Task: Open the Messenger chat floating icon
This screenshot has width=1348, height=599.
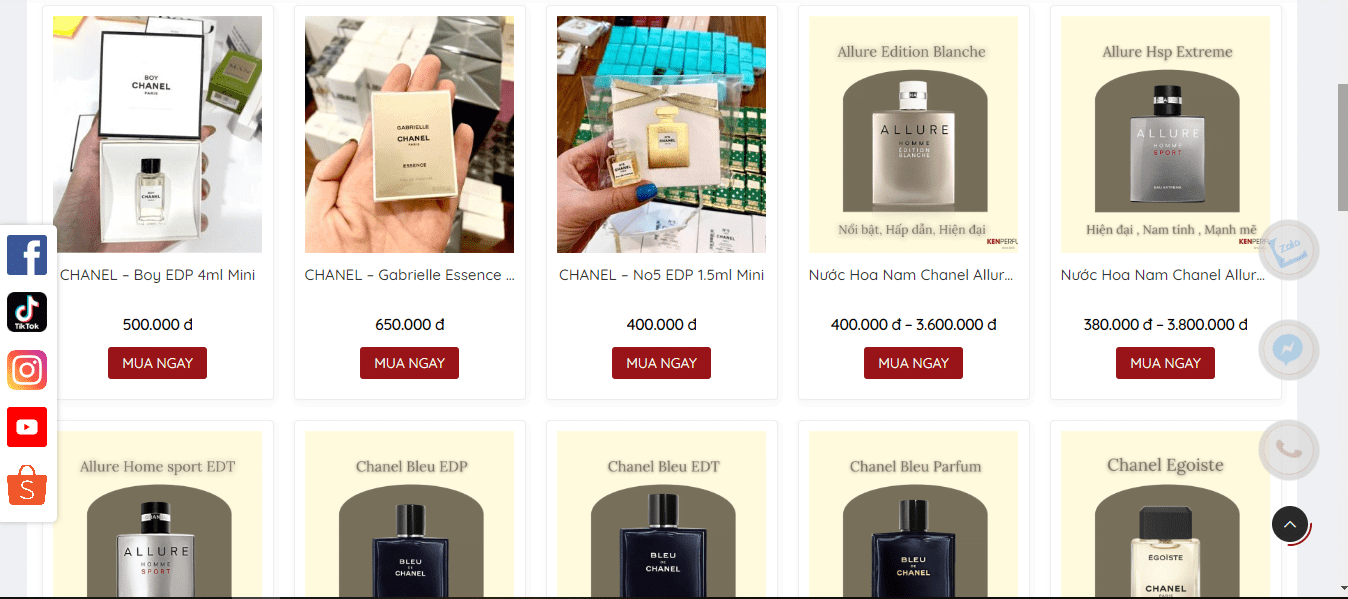Action: 1288,350
